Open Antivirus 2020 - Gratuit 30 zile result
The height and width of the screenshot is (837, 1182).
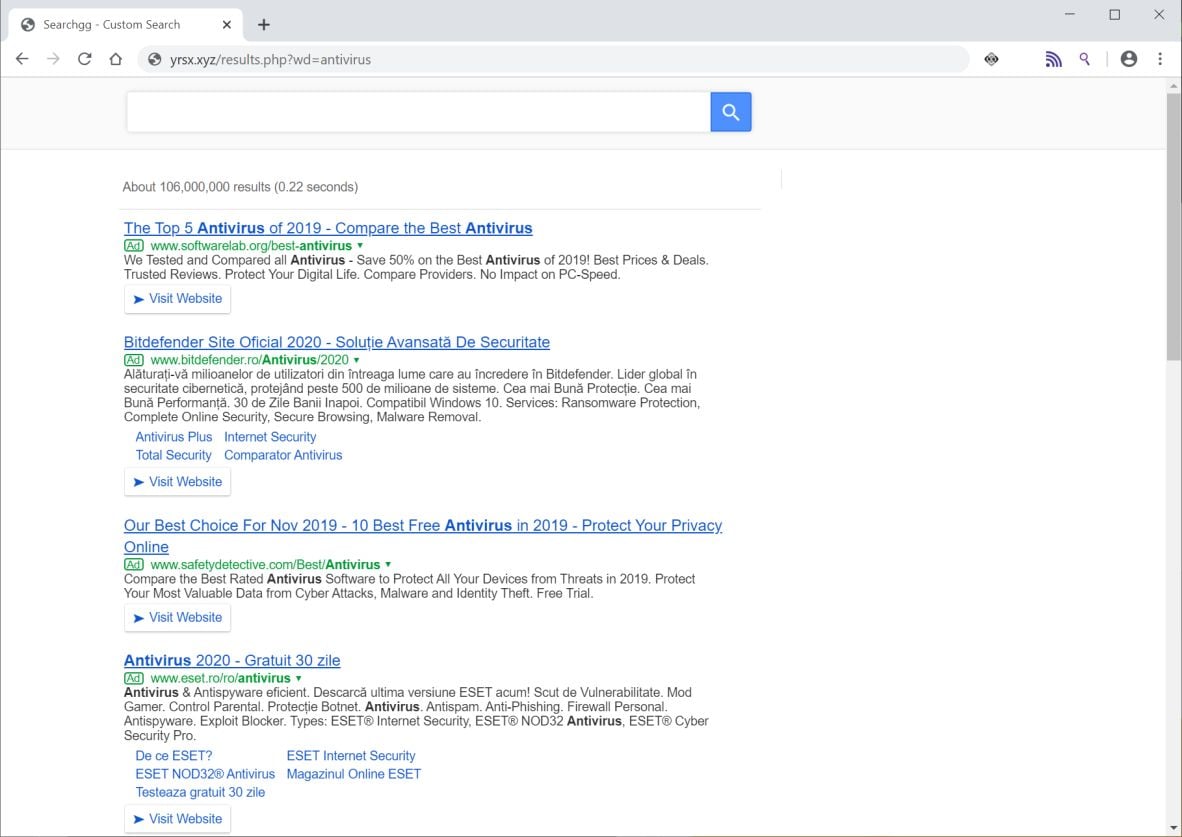click(232, 660)
